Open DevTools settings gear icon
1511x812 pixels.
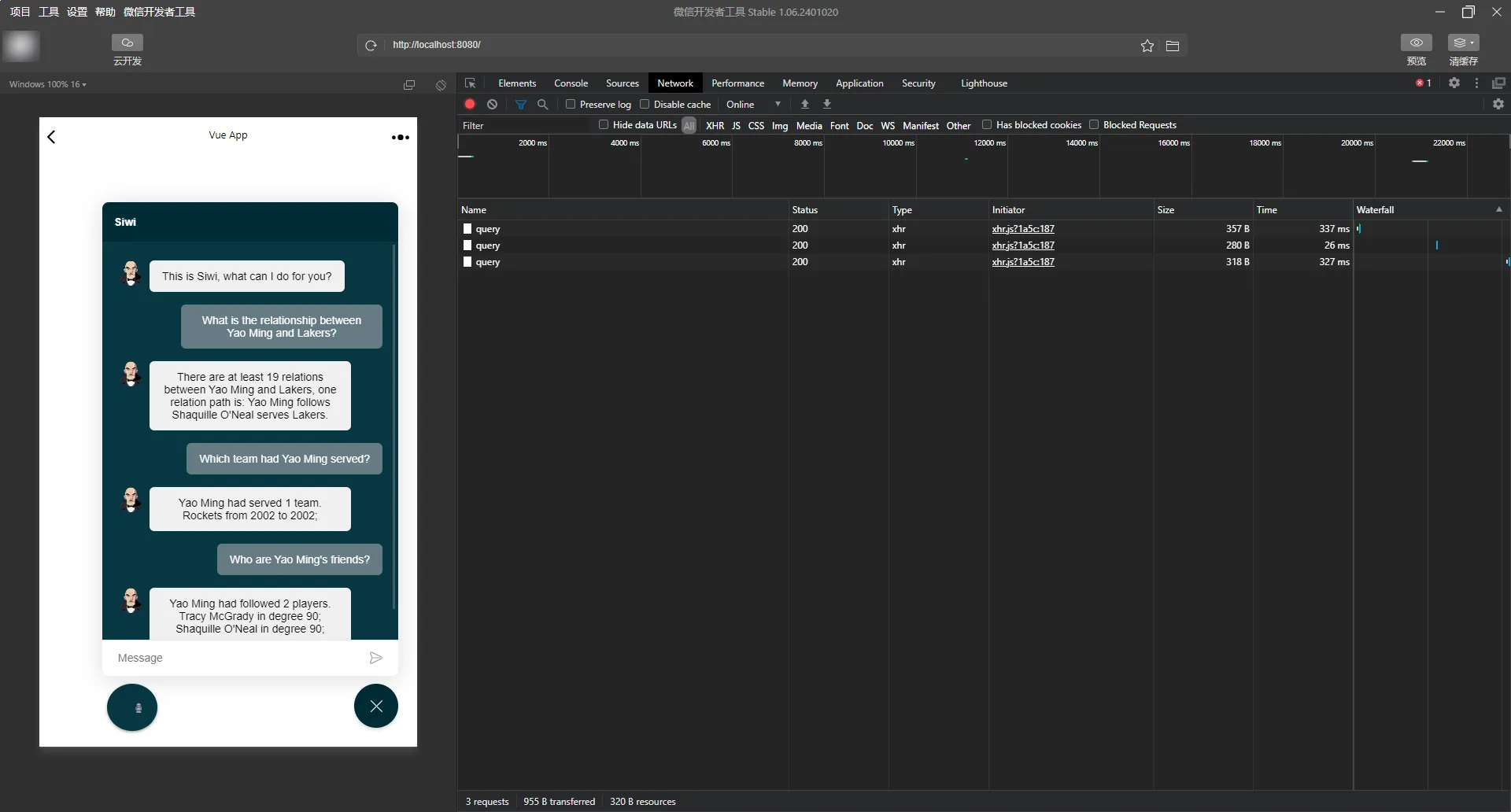tap(1454, 83)
